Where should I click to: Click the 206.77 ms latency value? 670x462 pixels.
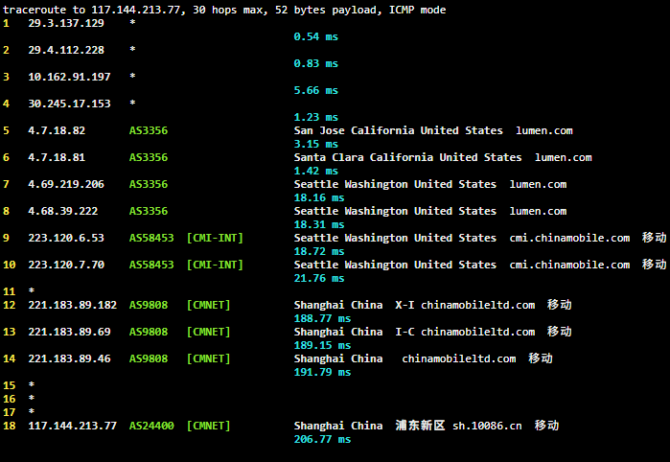pos(319,439)
